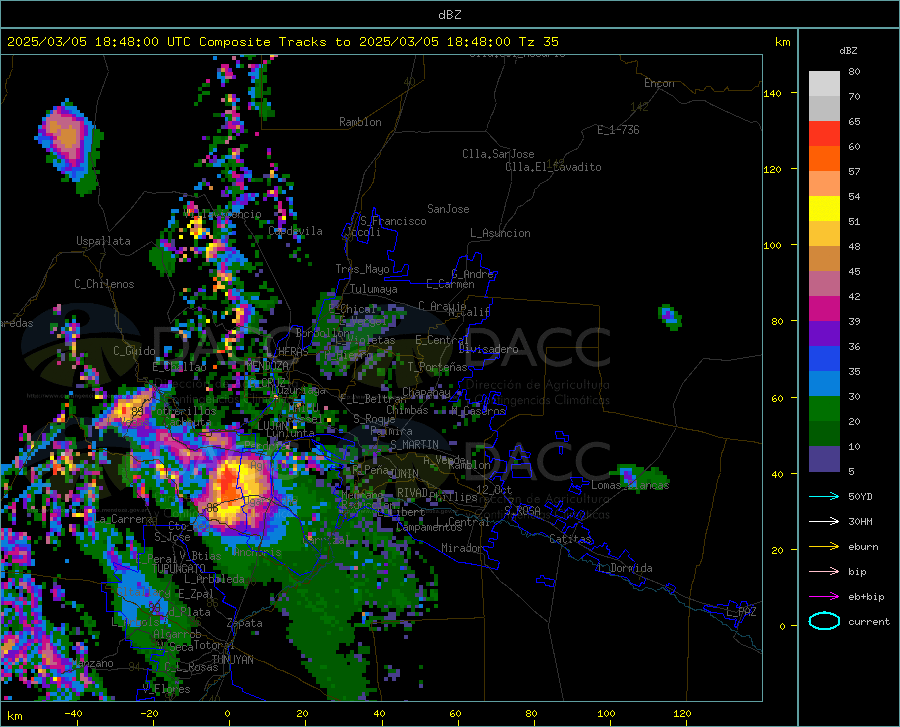This screenshot has height=727, width=900.
Task: Click the Encon label at upper right
Action: (x=659, y=83)
